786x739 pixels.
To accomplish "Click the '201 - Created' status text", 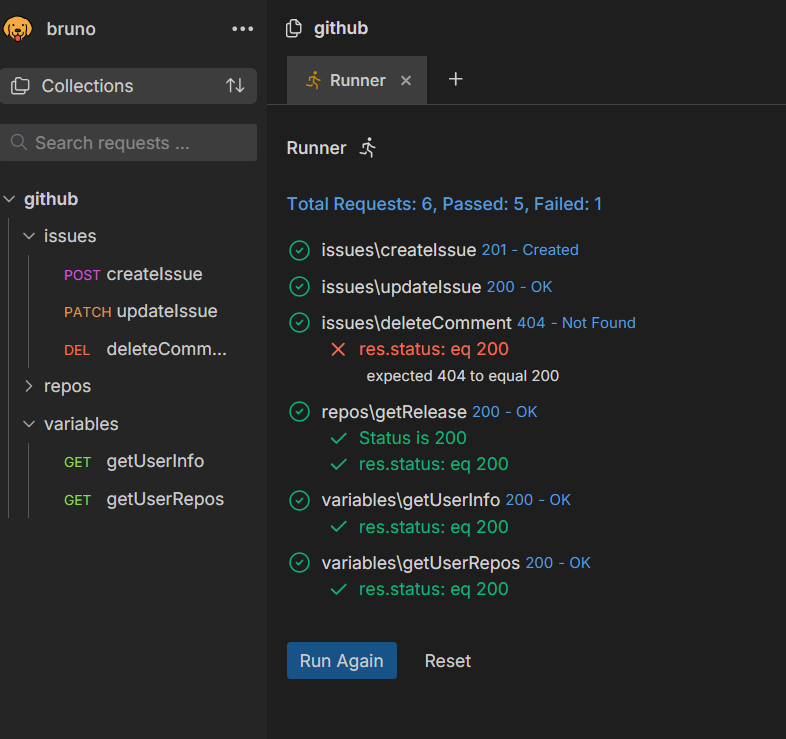I will point(530,250).
